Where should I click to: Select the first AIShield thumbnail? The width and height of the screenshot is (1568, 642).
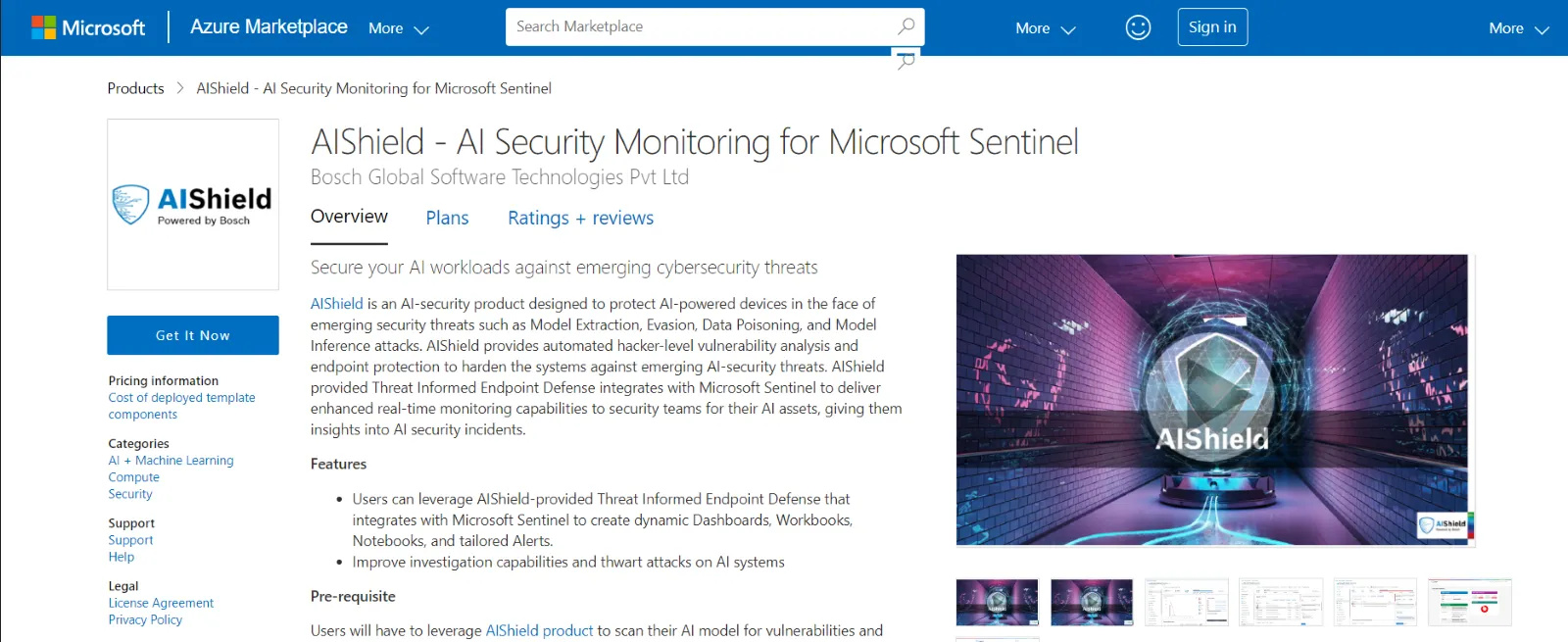(x=997, y=602)
